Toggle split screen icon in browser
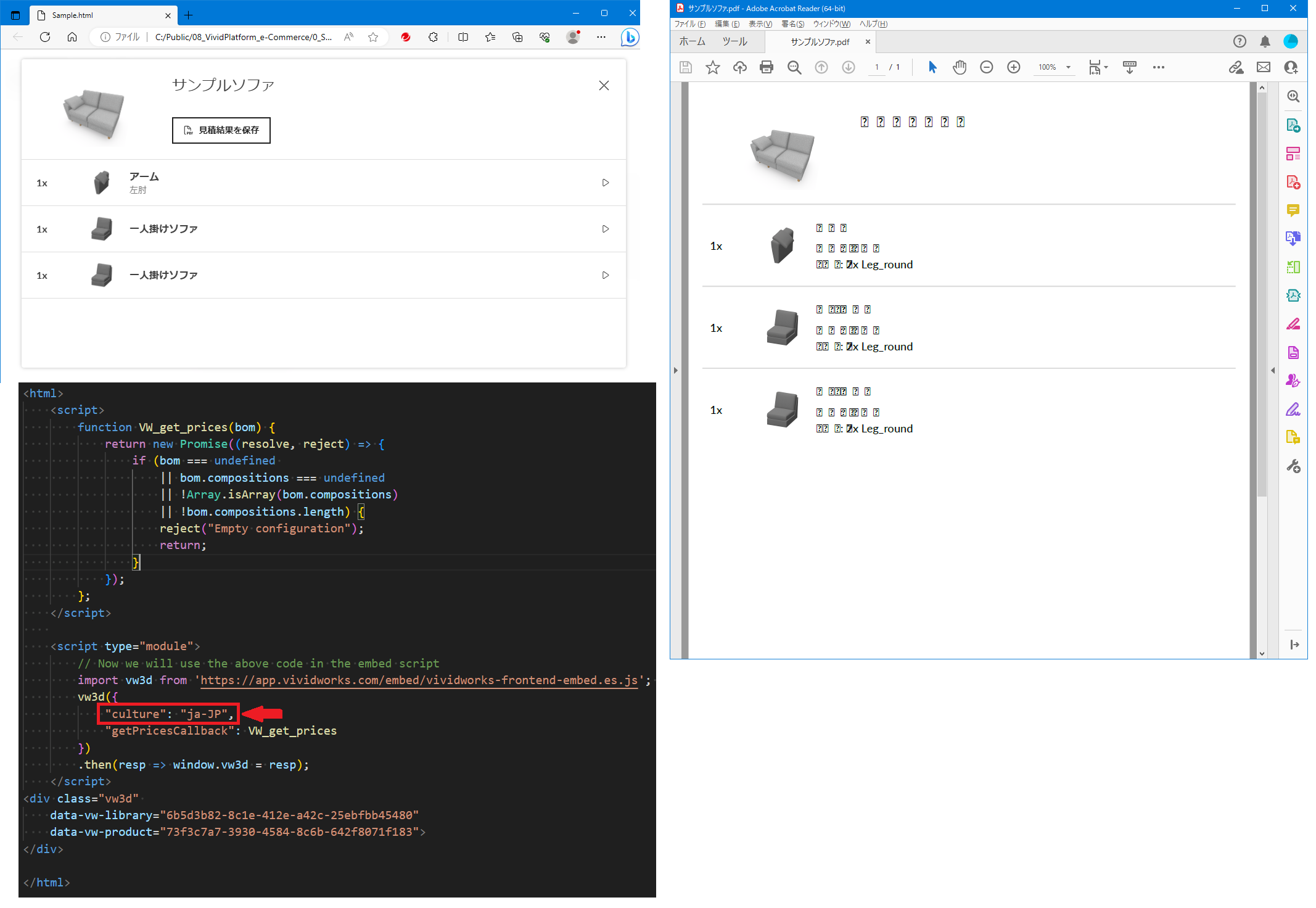Image resolution: width=1316 pixels, height=908 pixels. point(463,37)
